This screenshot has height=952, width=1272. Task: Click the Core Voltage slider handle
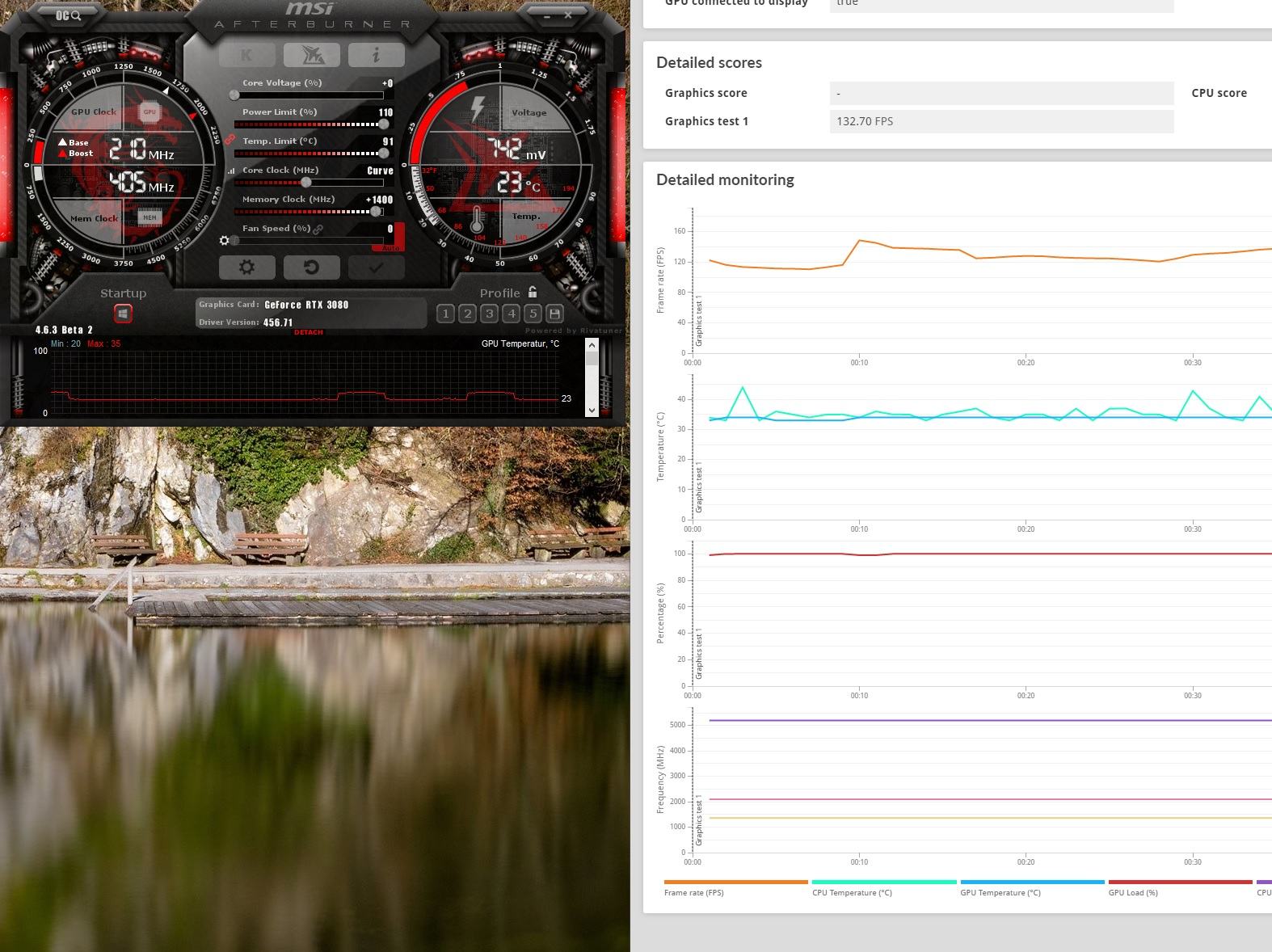click(234, 95)
